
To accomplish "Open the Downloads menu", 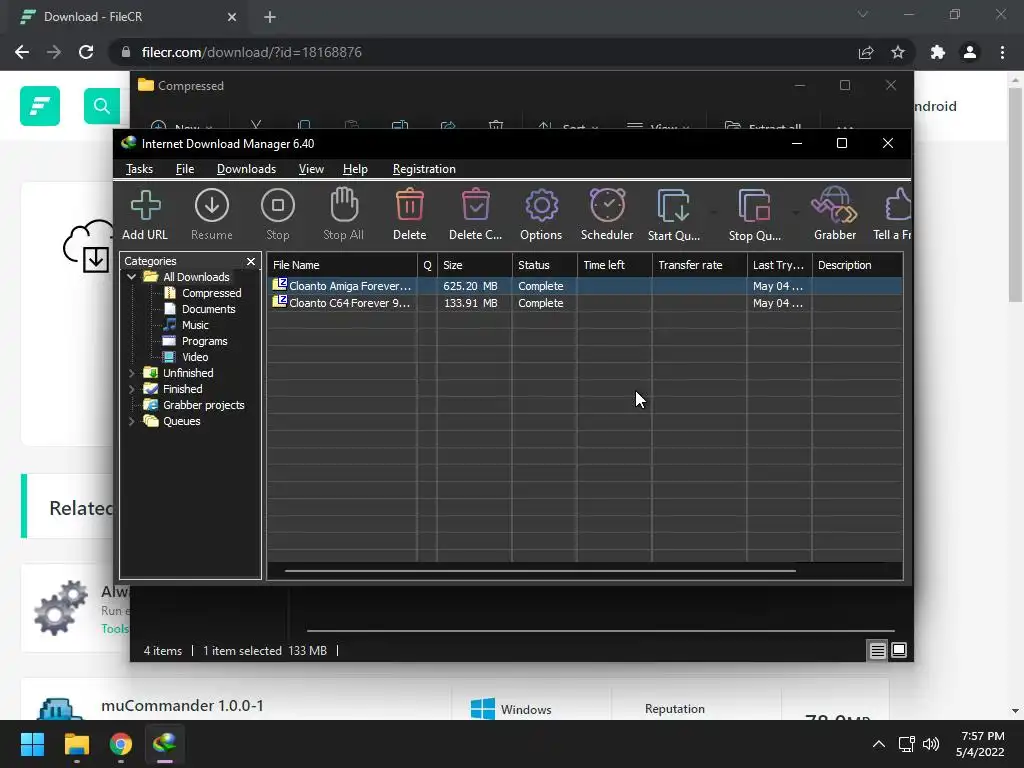I will coord(246,169).
